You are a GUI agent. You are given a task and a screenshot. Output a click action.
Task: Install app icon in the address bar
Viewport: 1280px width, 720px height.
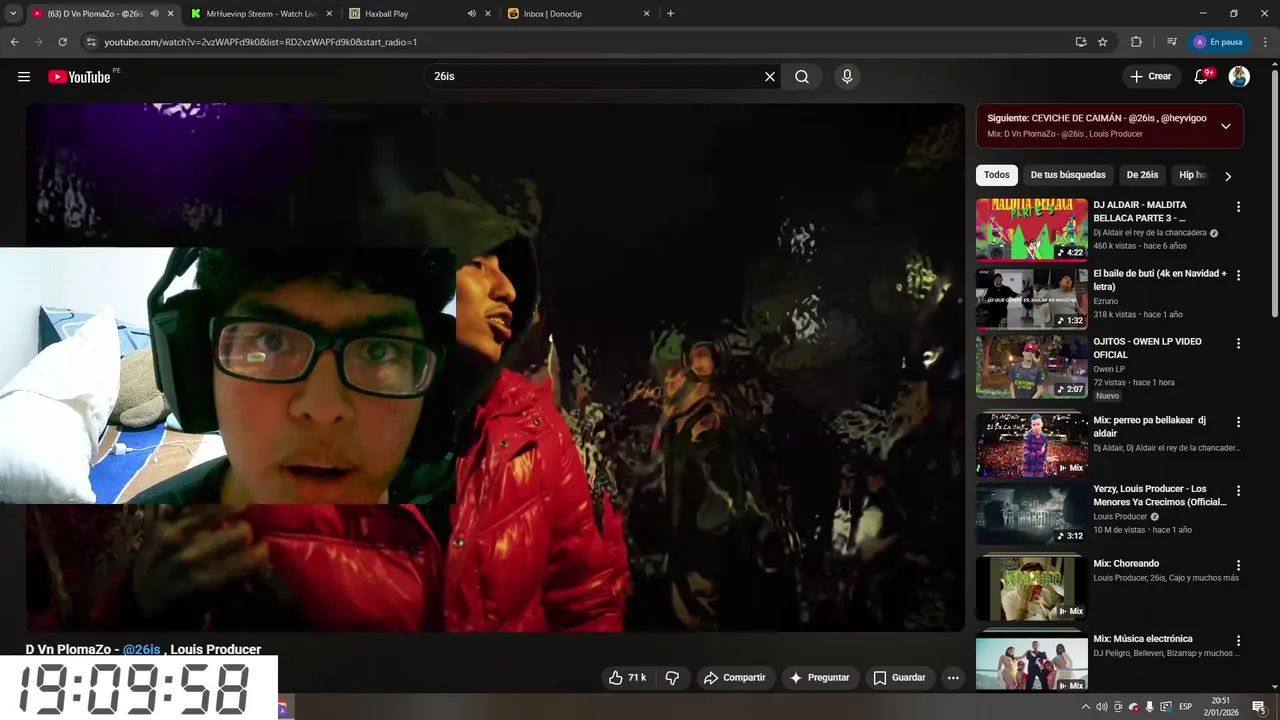1081,42
